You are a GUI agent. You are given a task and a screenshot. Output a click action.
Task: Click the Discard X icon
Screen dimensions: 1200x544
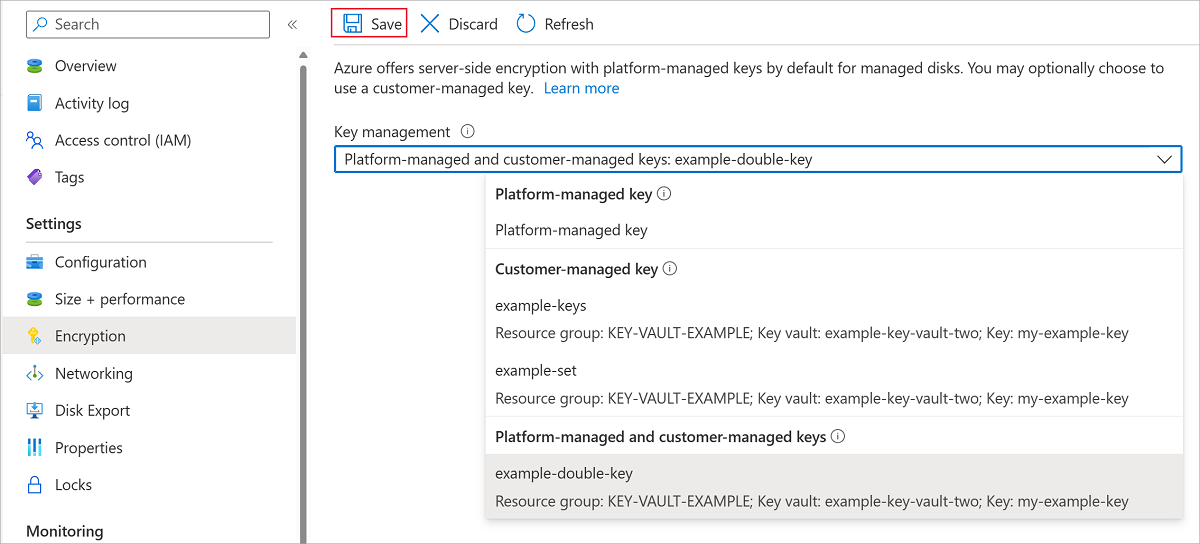click(430, 24)
